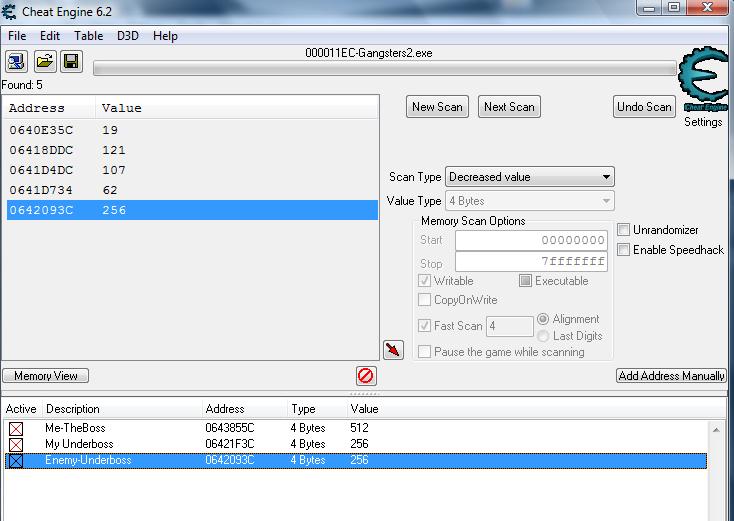Select found address 06418DDC
The width and height of the screenshot is (734, 521).
pos(192,150)
